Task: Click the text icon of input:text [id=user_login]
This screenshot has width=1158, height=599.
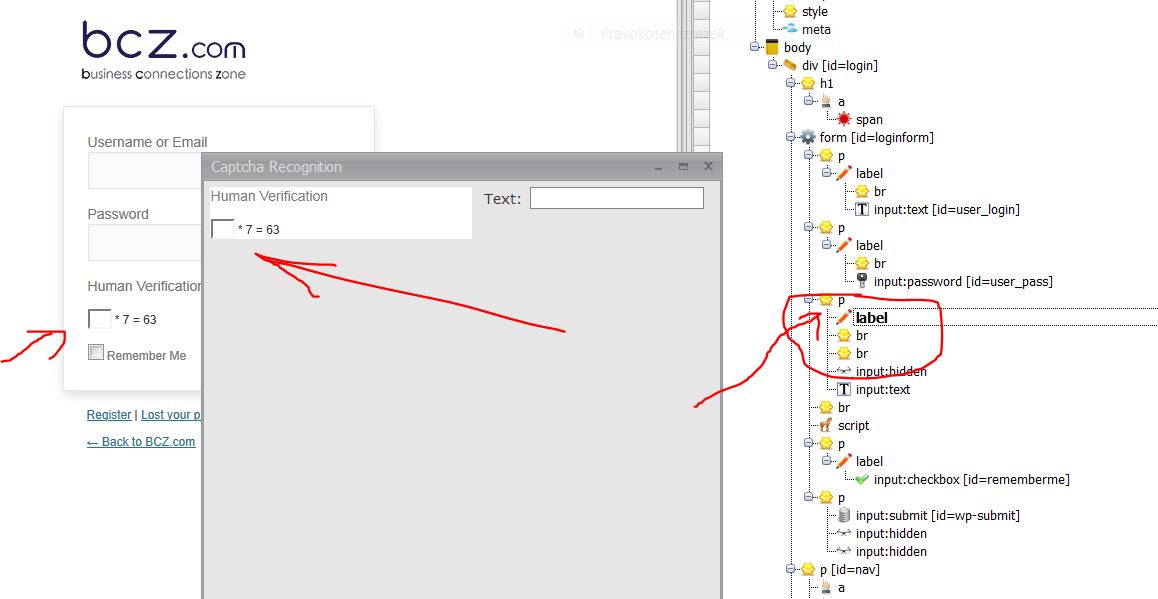Action: click(862, 209)
